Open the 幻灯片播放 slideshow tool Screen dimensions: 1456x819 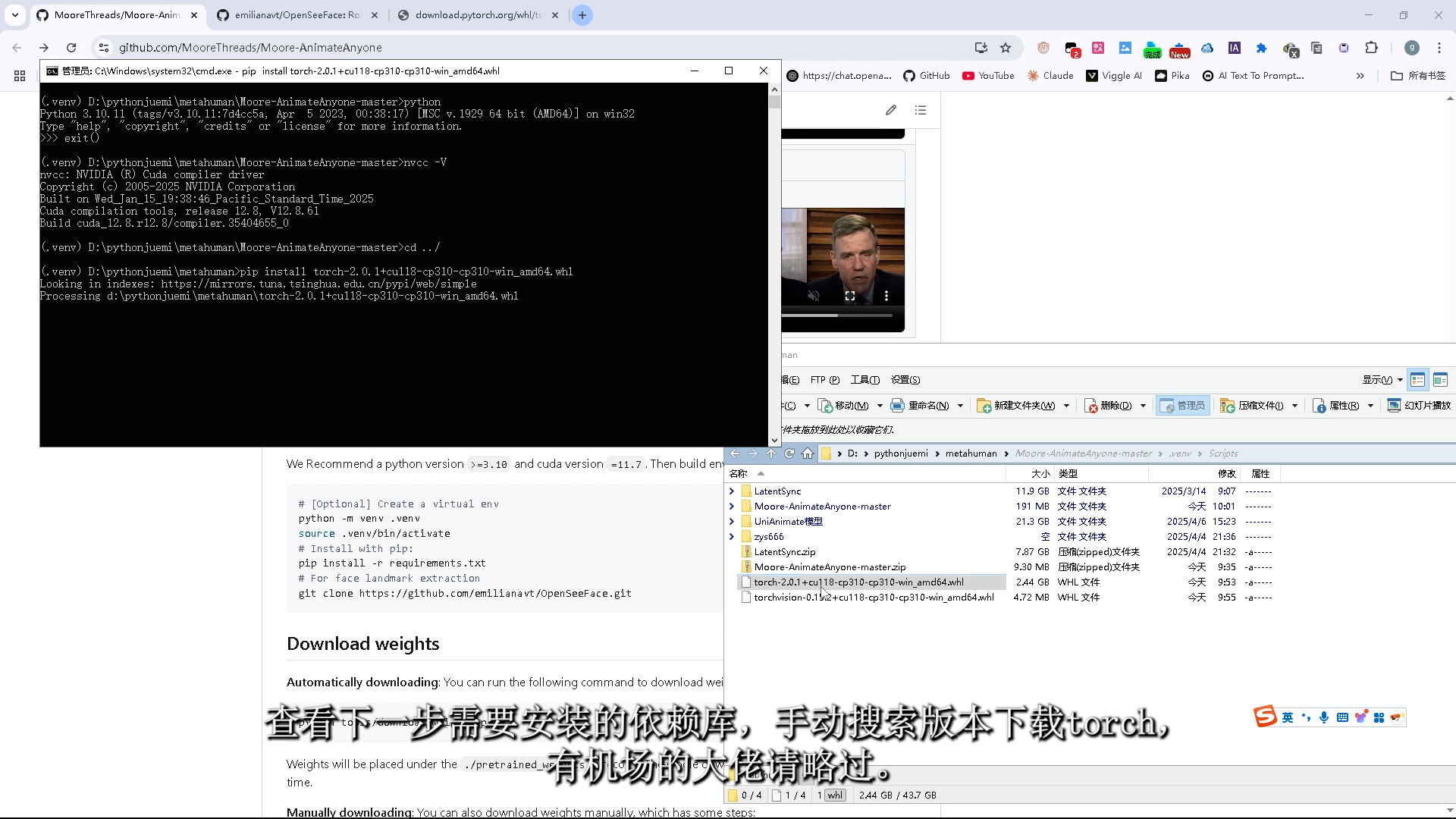pyautogui.click(x=1419, y=406)
